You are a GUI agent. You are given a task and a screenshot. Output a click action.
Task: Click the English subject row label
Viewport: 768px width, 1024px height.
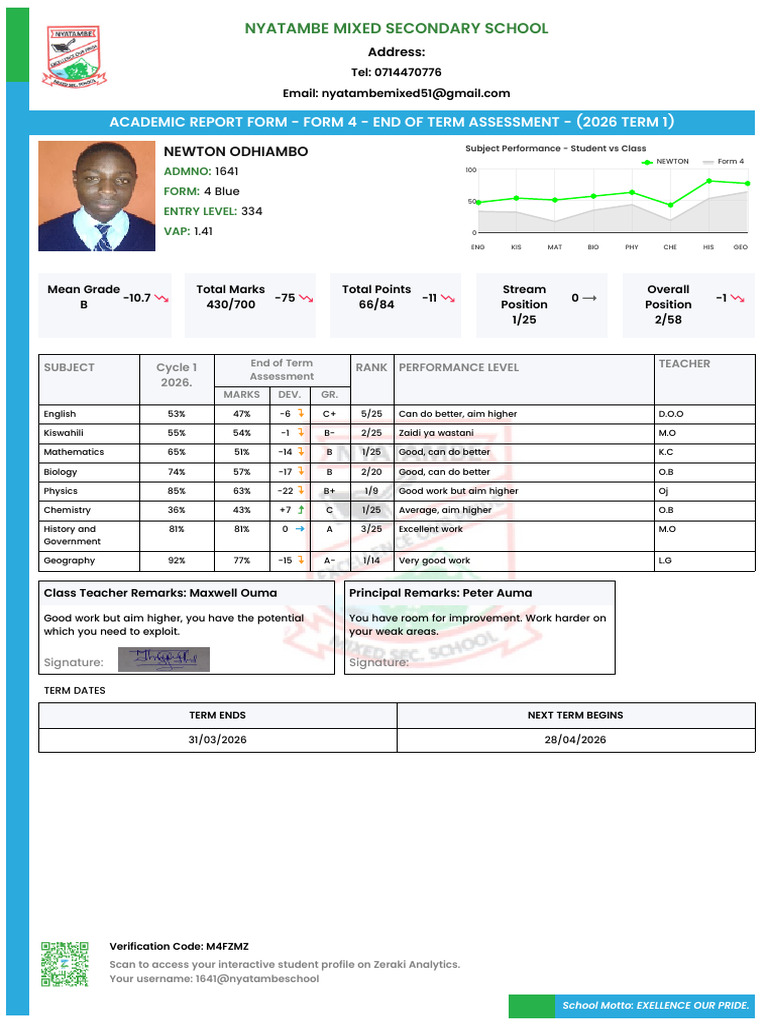59,414
